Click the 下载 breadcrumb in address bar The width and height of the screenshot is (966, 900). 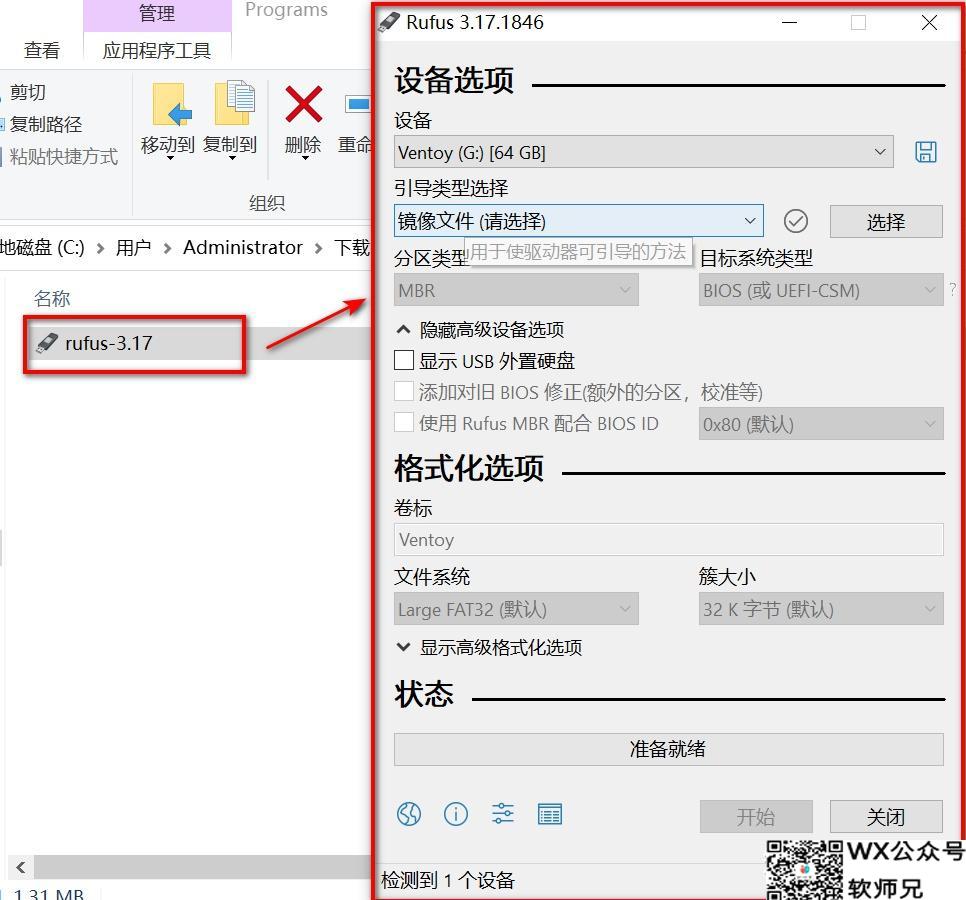352,248
